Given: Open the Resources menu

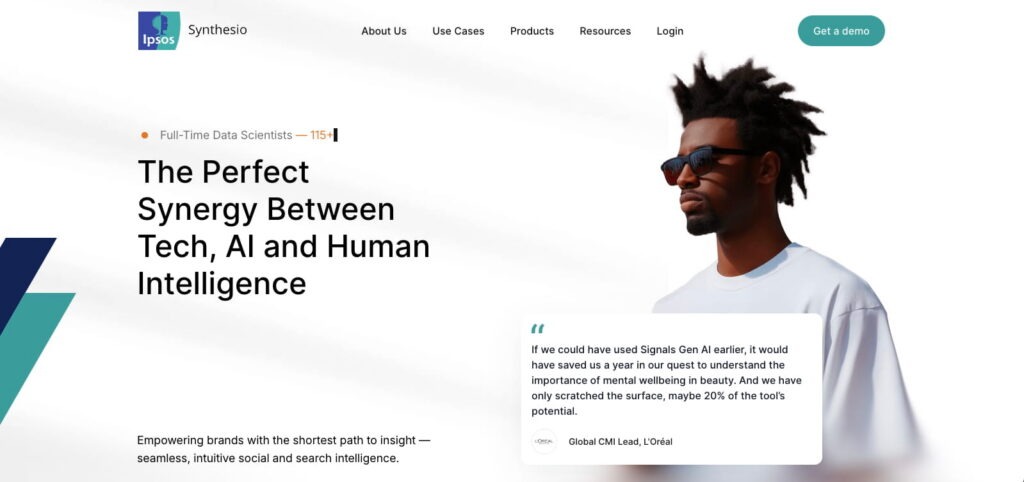Looking at the screenshot, I should 605,31.
